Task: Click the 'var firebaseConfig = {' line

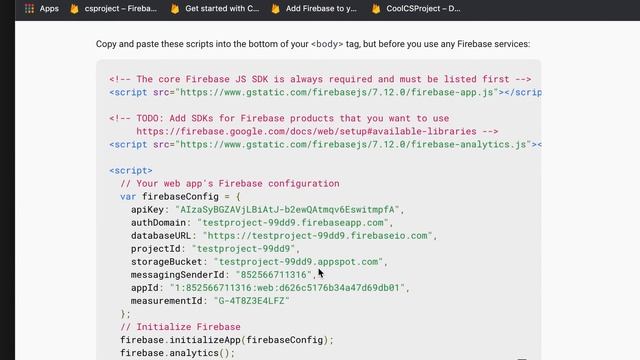Action: click(180, 197)
